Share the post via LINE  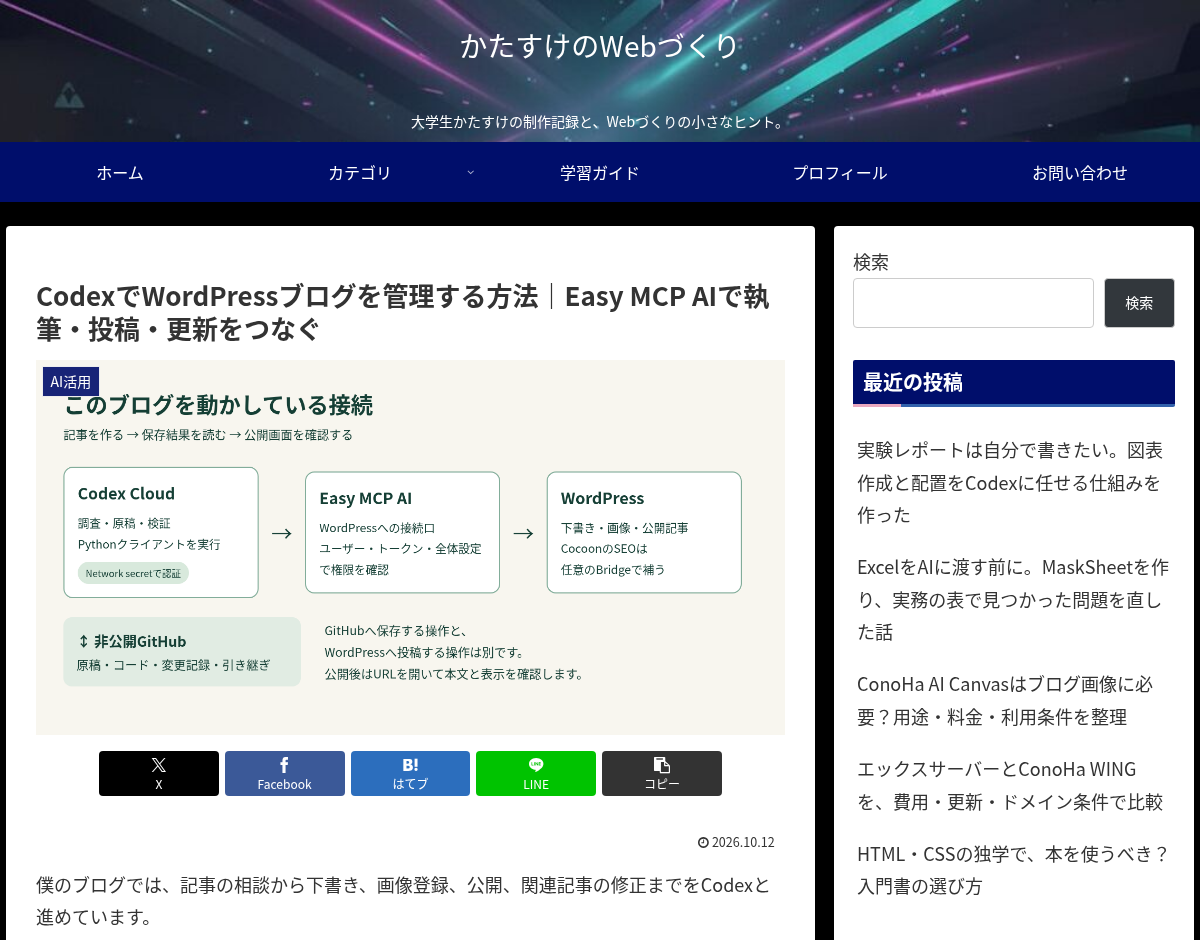click(x=536, y=773)
